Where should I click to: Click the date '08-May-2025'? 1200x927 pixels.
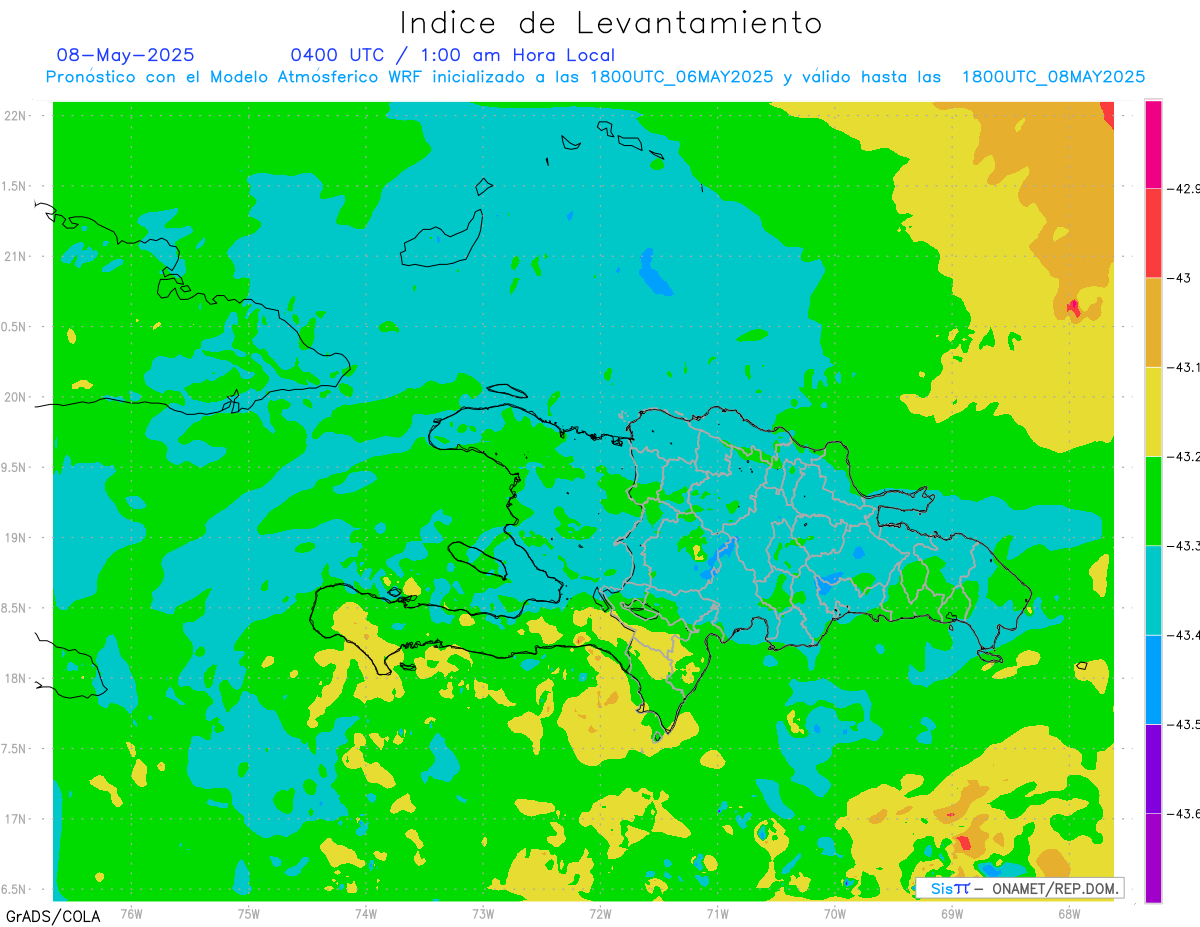[126, 55]
